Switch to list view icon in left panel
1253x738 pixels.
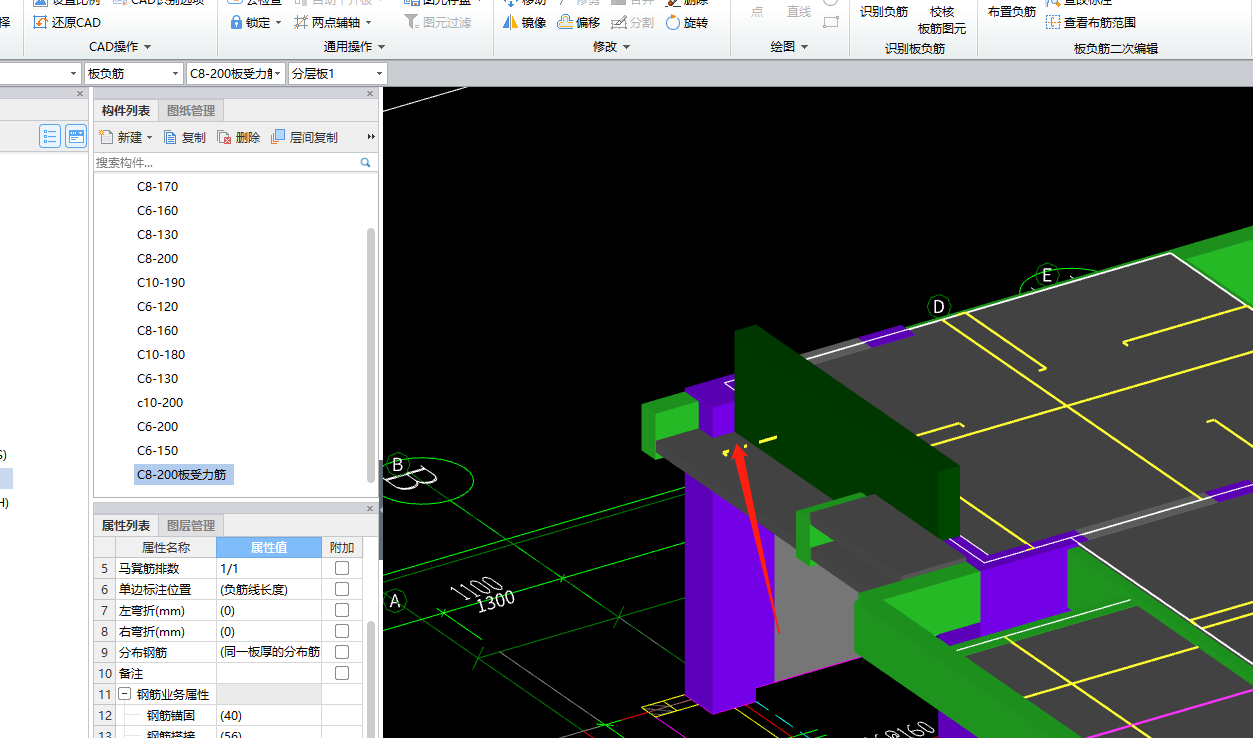(x=50, y=136)
